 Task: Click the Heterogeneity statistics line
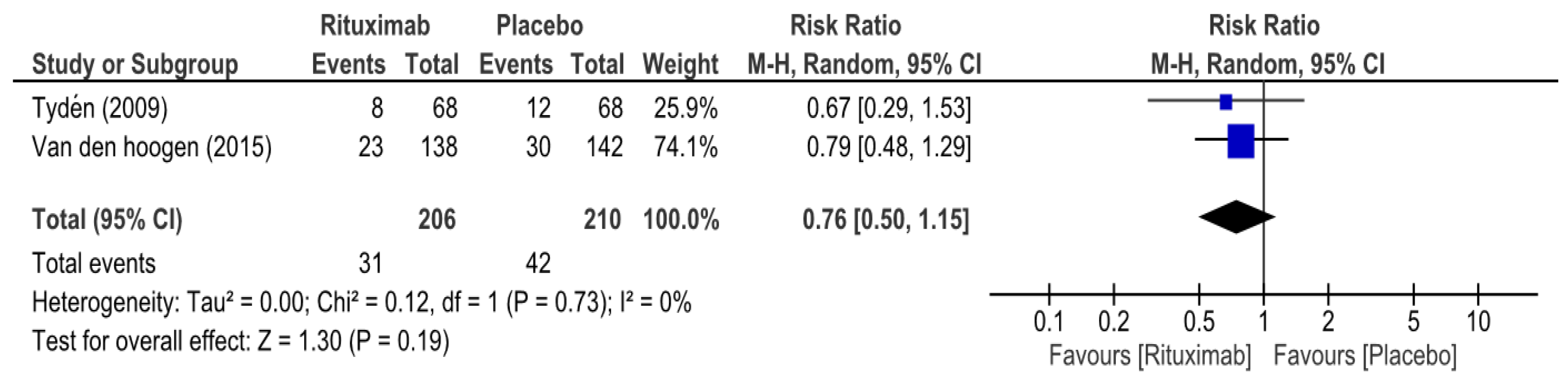point(362,303)
